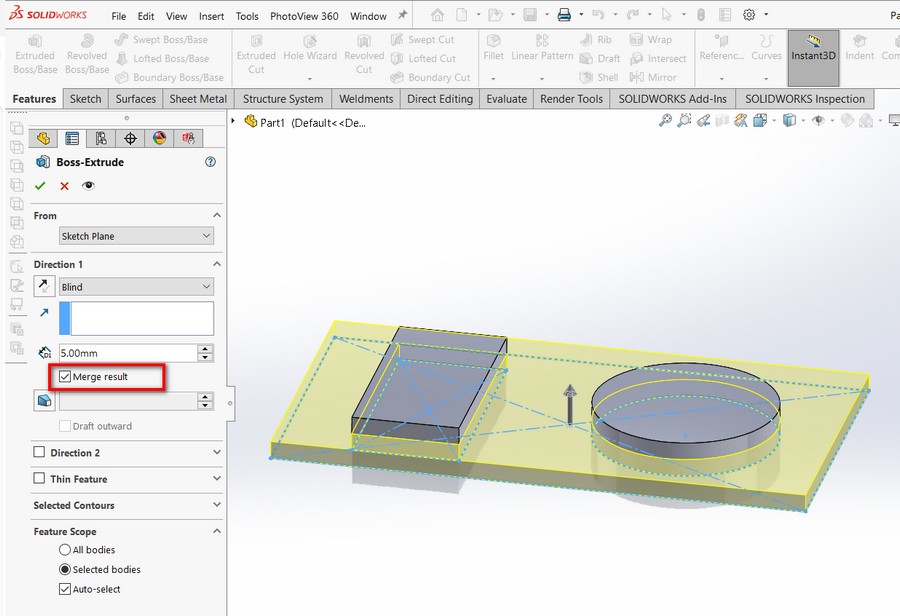Select the Fillet tool

493,49
